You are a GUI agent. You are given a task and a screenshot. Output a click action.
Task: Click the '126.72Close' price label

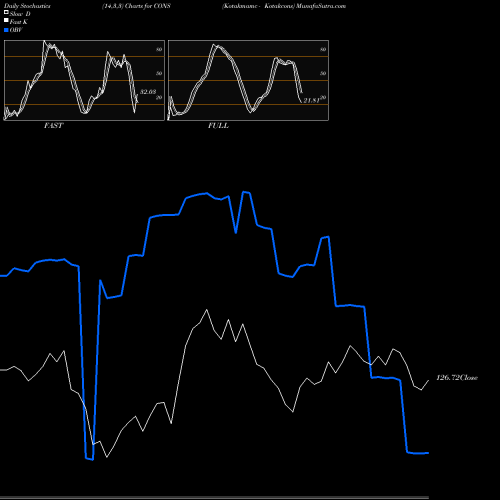(x=457, y=378)
